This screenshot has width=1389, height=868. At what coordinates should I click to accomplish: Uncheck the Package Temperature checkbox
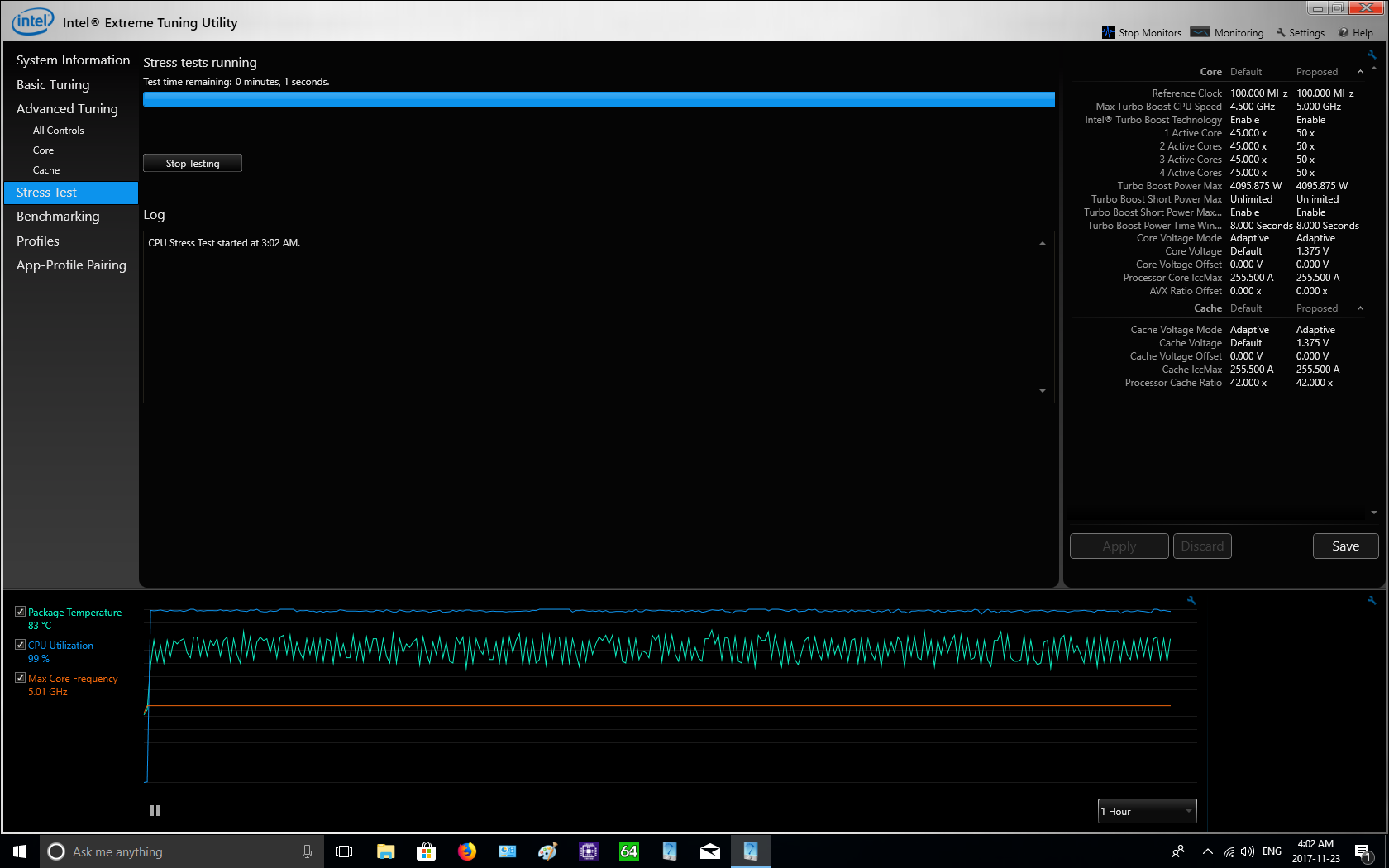click(x=21, y=612)
